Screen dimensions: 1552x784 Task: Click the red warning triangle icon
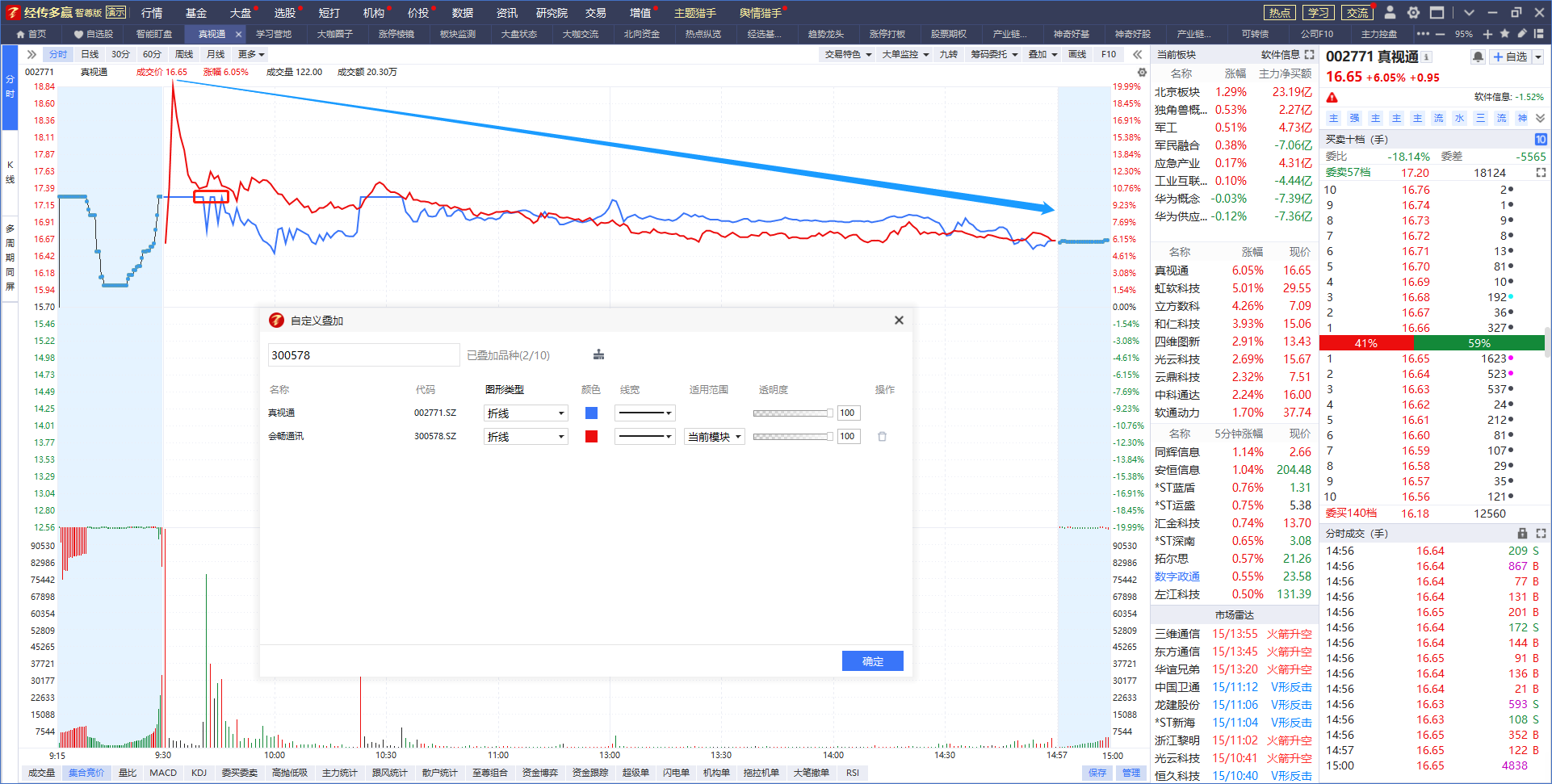[1332, 98]
